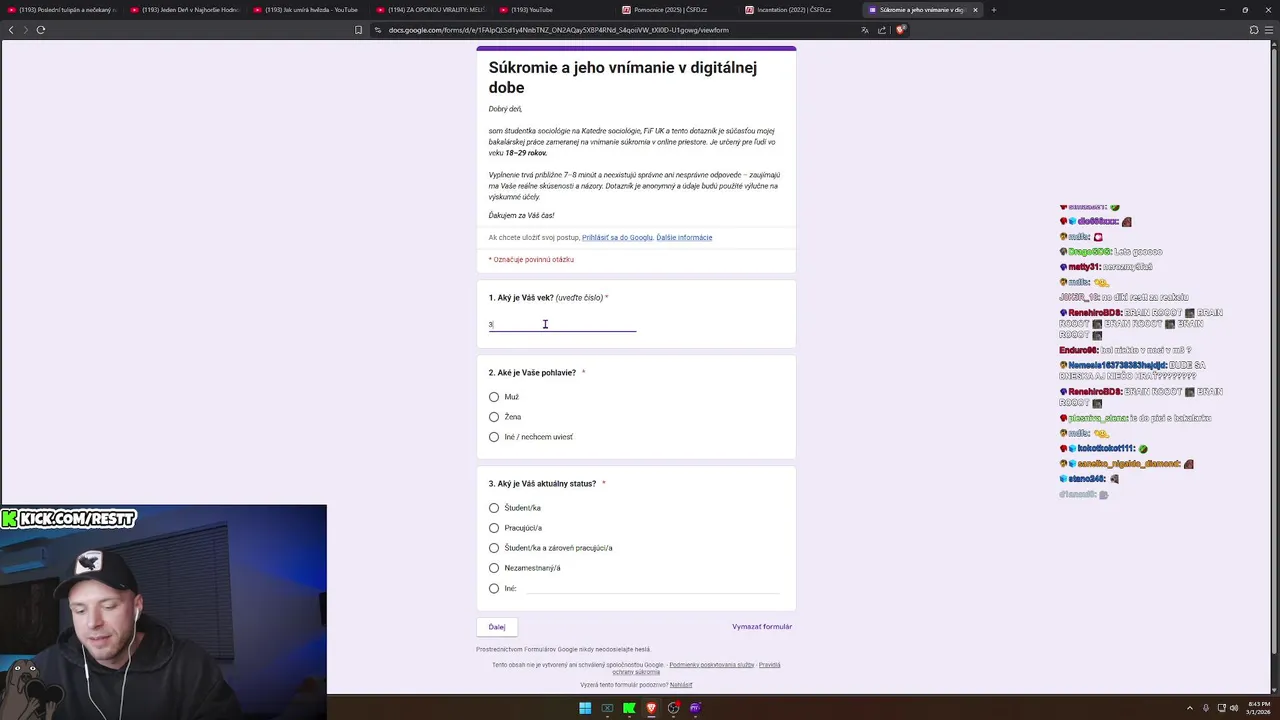Select the Muž radio button
The image size is (1280, 720).
coord(494,397)
